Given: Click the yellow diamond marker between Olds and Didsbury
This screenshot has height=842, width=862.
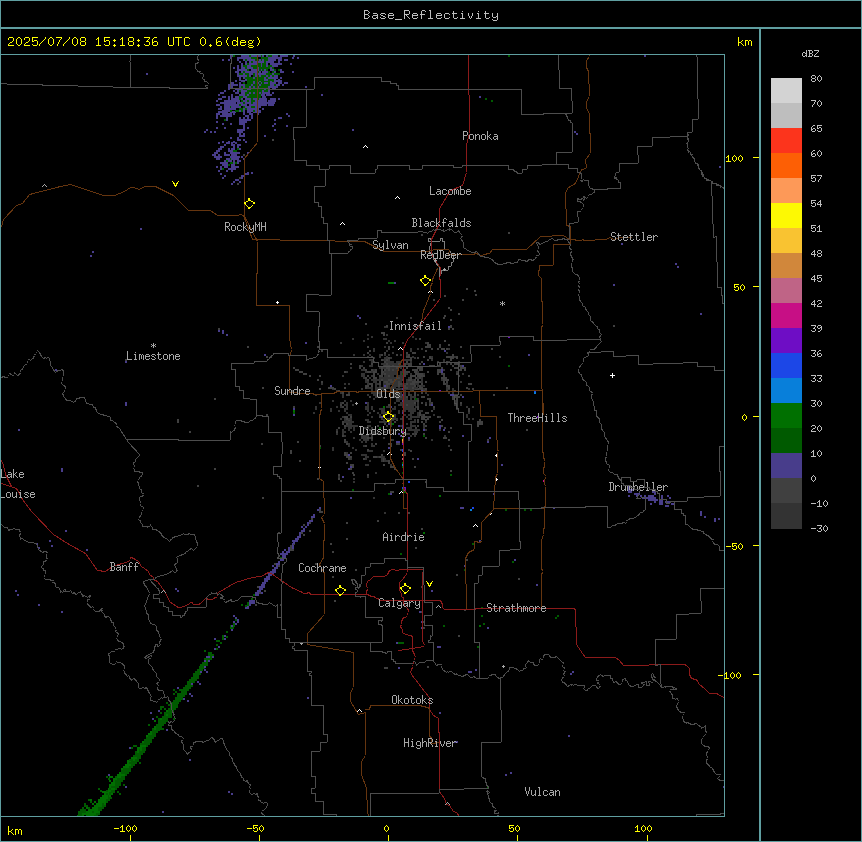Looking at the screenshot, I should pyautogui.click(x=388, y=417).
